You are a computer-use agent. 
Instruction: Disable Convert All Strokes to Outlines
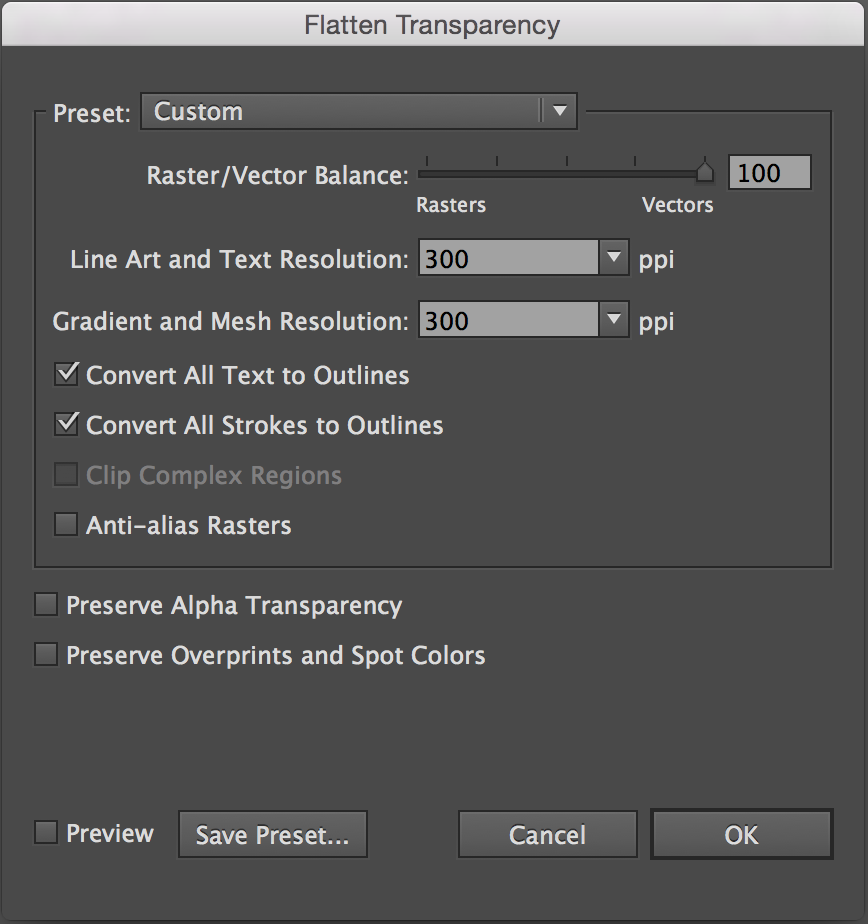tap(66, 424)
